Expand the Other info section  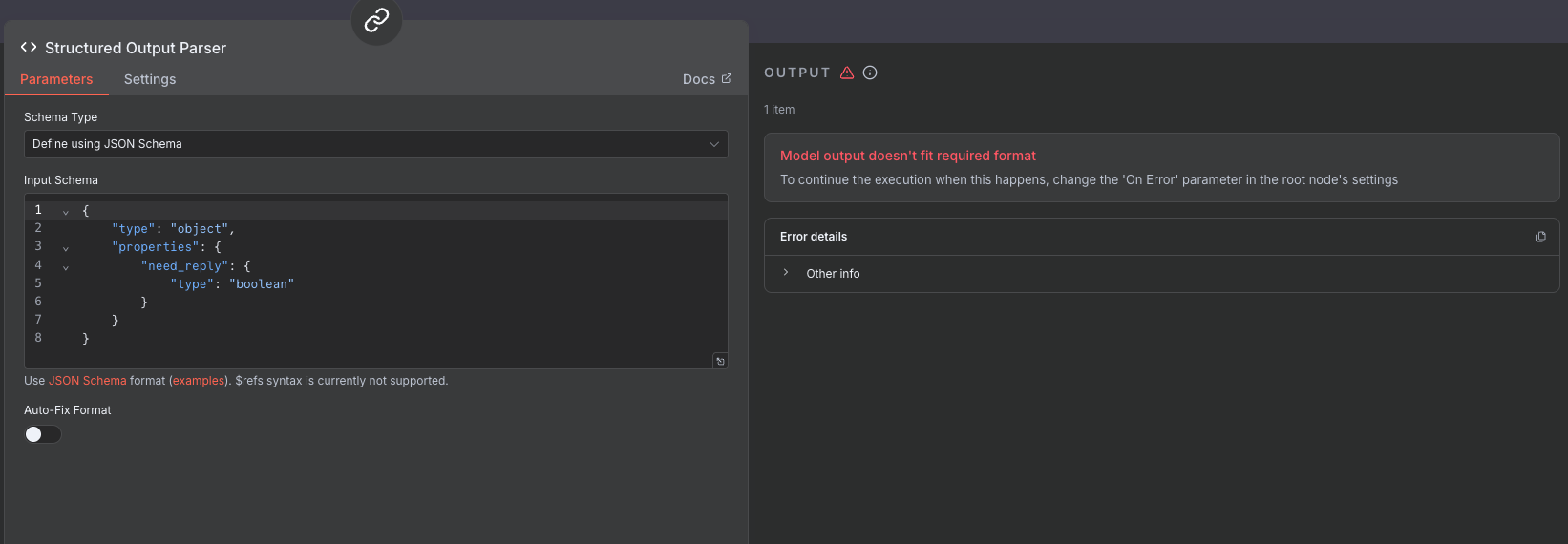(786, 273)
